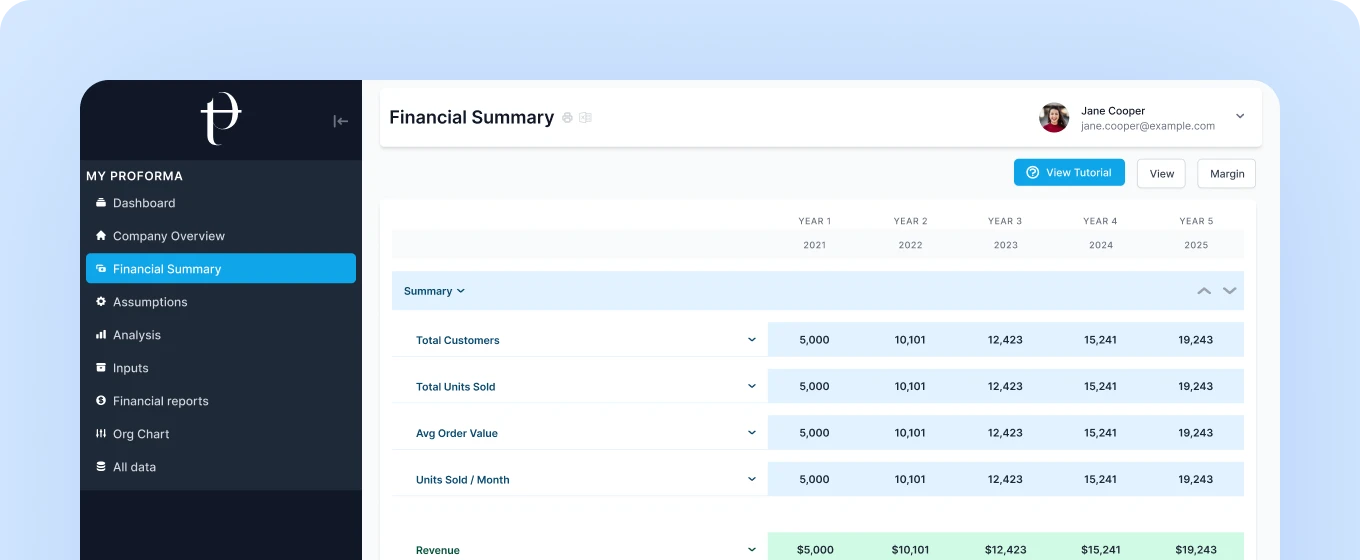
Task: Click the print icon beside Financial Summary
Action: (567, 118)
